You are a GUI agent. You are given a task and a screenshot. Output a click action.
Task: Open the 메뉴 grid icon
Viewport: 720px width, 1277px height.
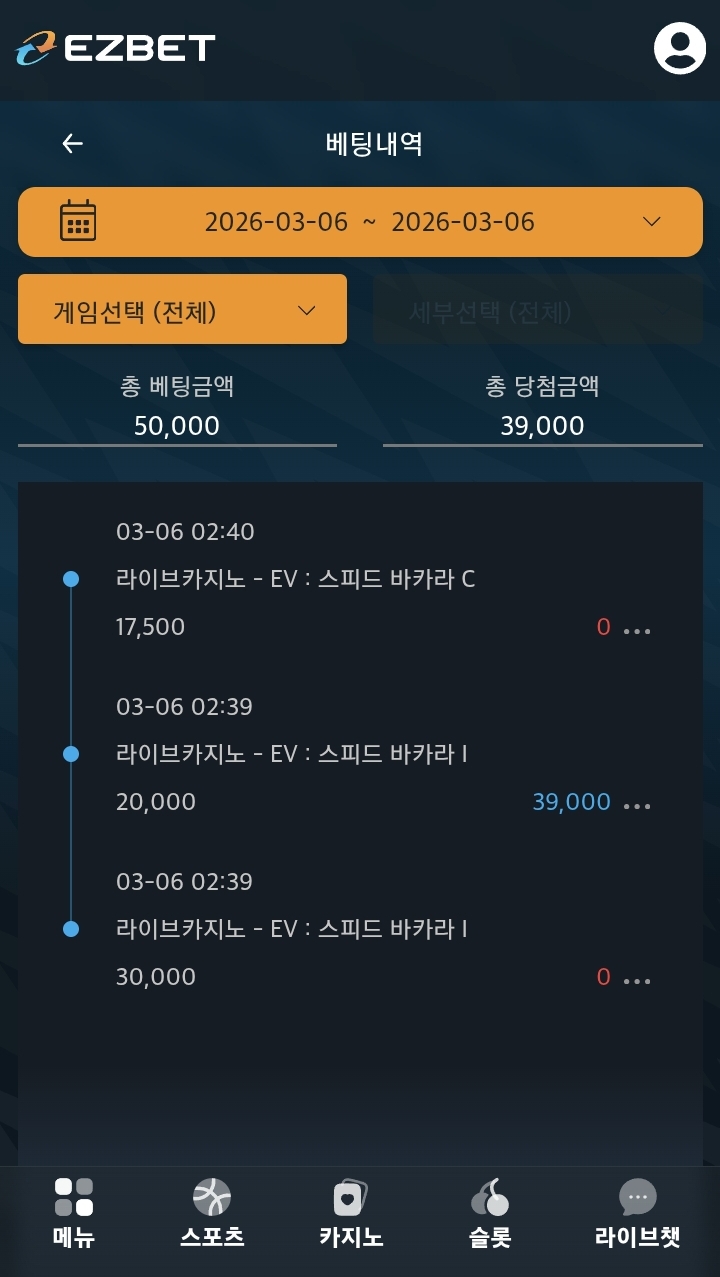pos(74,1197)
